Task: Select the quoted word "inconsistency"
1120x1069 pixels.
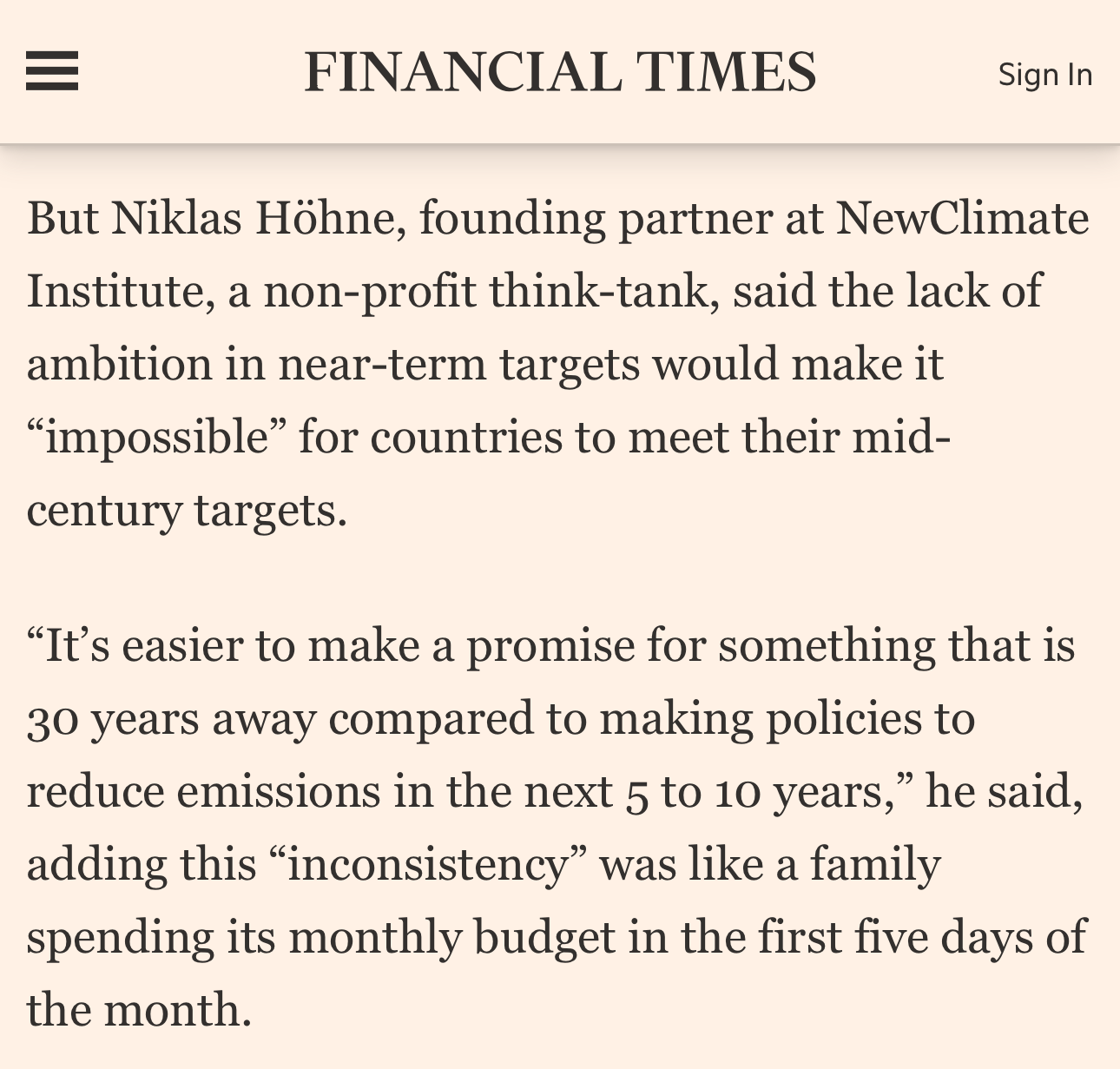Action: pos(428,866)
